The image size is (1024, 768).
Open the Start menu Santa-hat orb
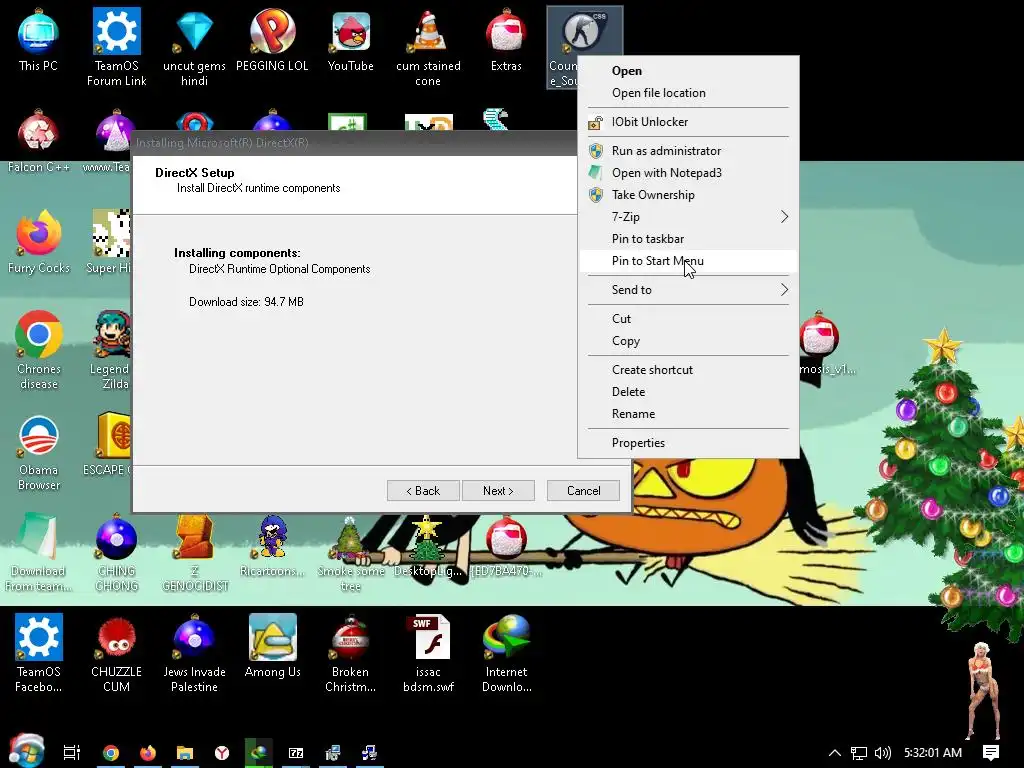[x=27, y=751]
